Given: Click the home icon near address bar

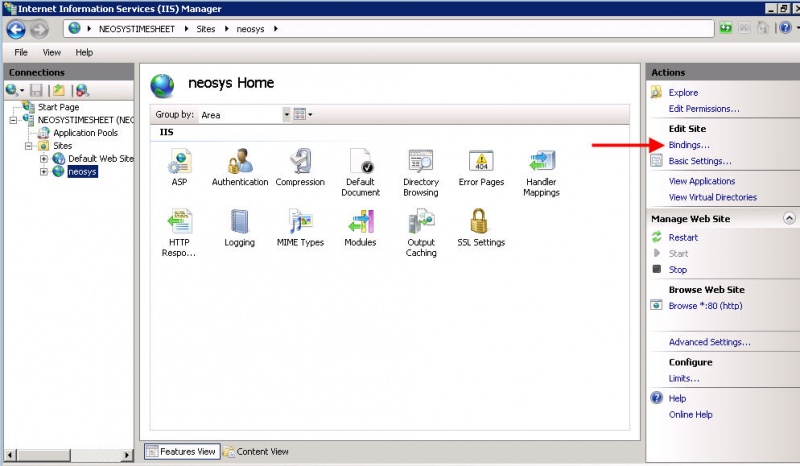Looking at the screenshot, I should coord(762,28).
